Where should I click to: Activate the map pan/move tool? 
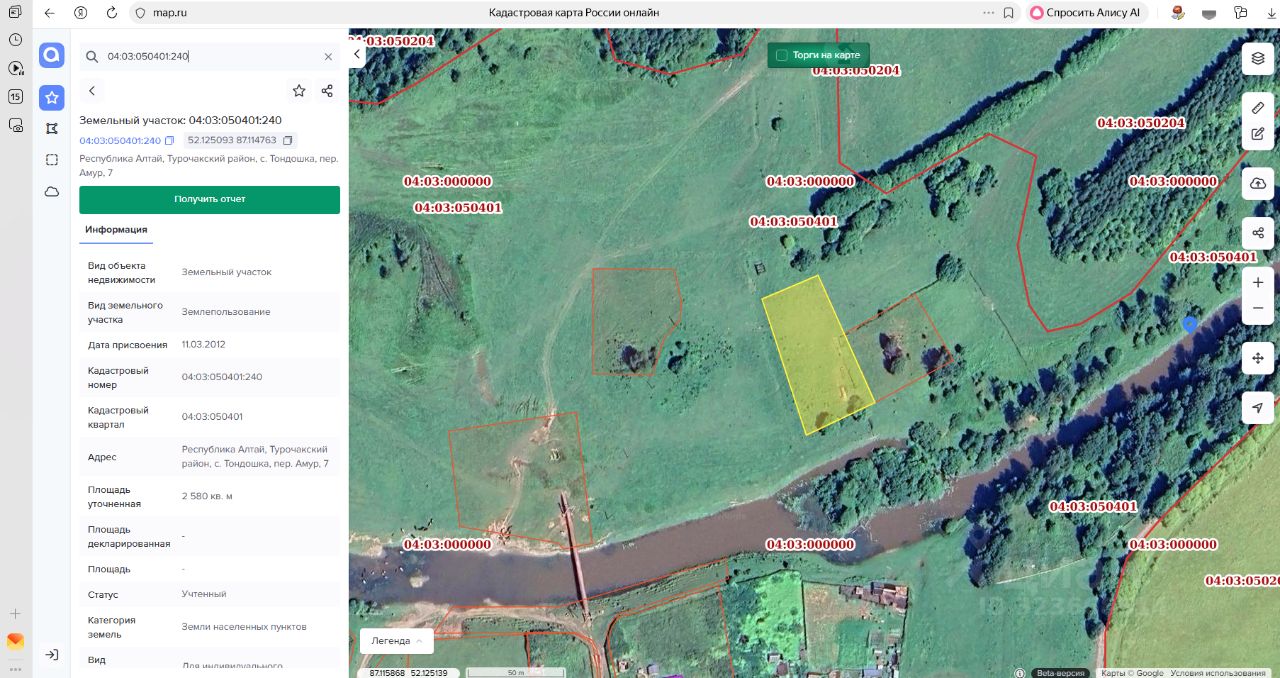coord(1258,358)
